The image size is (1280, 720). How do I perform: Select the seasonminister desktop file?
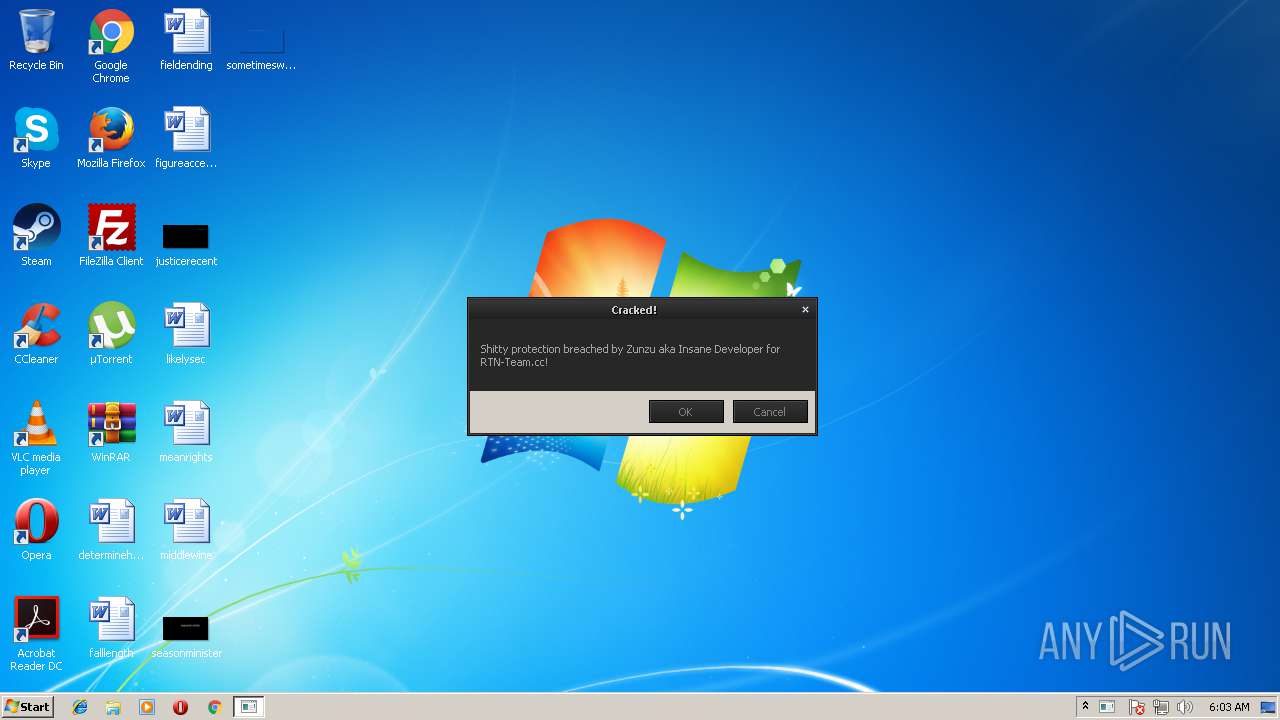coord(186,636)
